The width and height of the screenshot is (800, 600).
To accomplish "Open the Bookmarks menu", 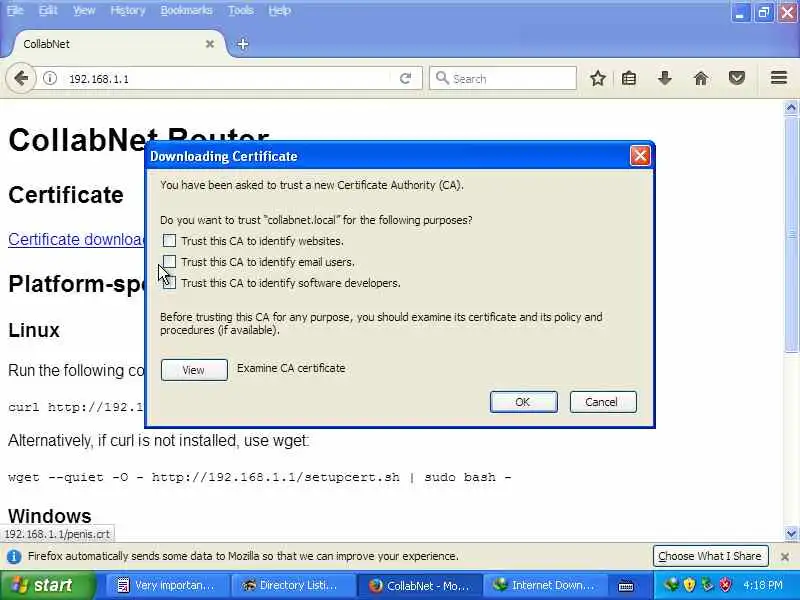I will 186,10.
